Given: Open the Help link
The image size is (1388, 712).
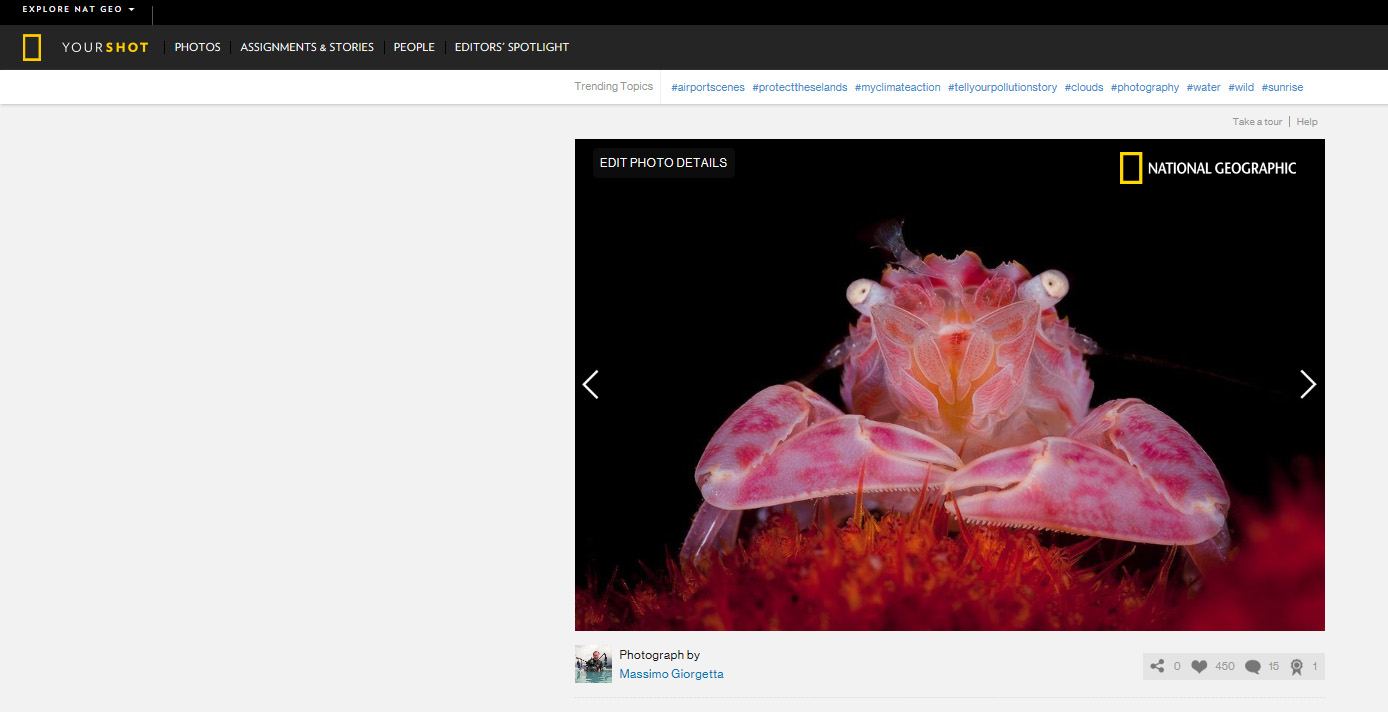Looking at the screenshot, I should 1307,122.
